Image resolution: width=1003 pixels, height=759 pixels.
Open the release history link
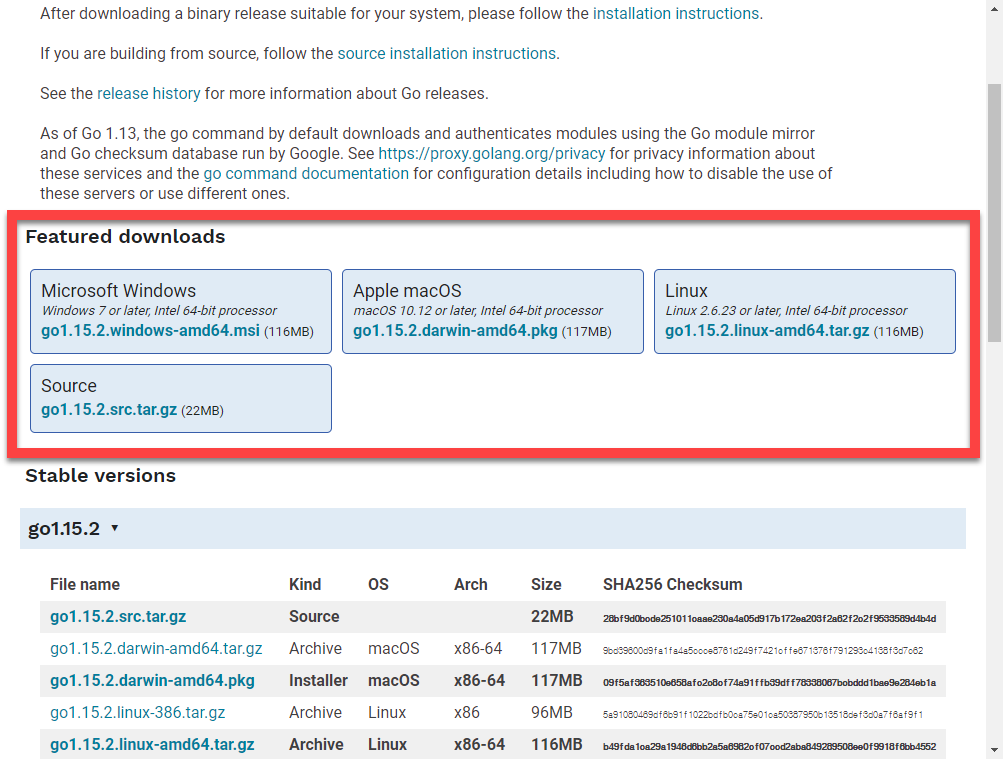tap(148, 93)
